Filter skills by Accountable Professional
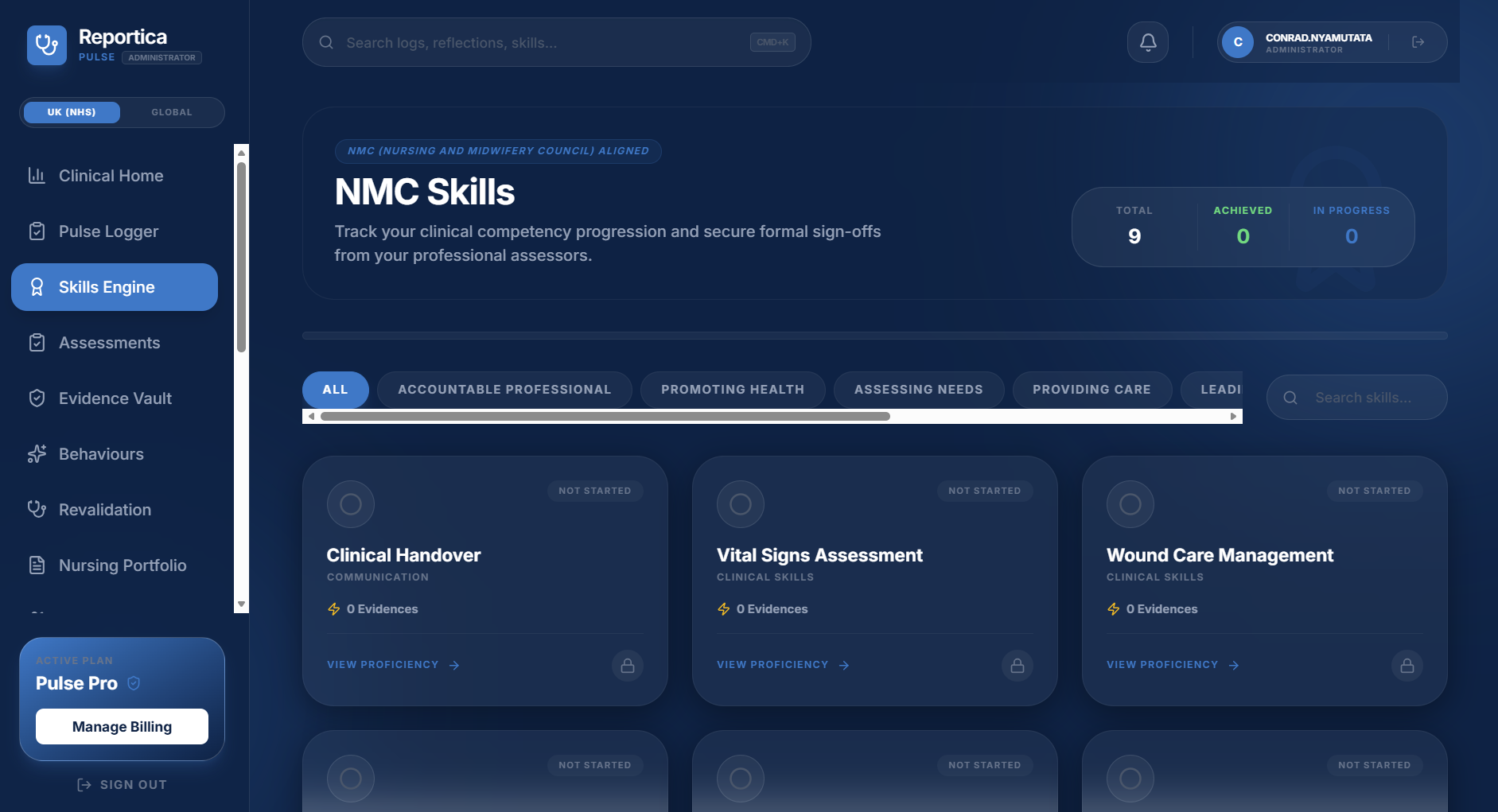Viewport: 1498px width, 812px height. point(504,390)
